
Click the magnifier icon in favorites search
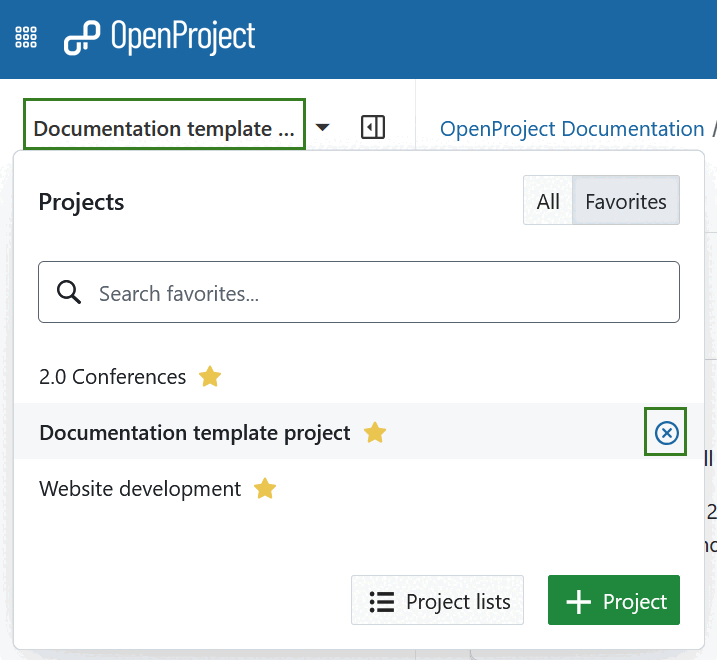(x=69, y=293)
